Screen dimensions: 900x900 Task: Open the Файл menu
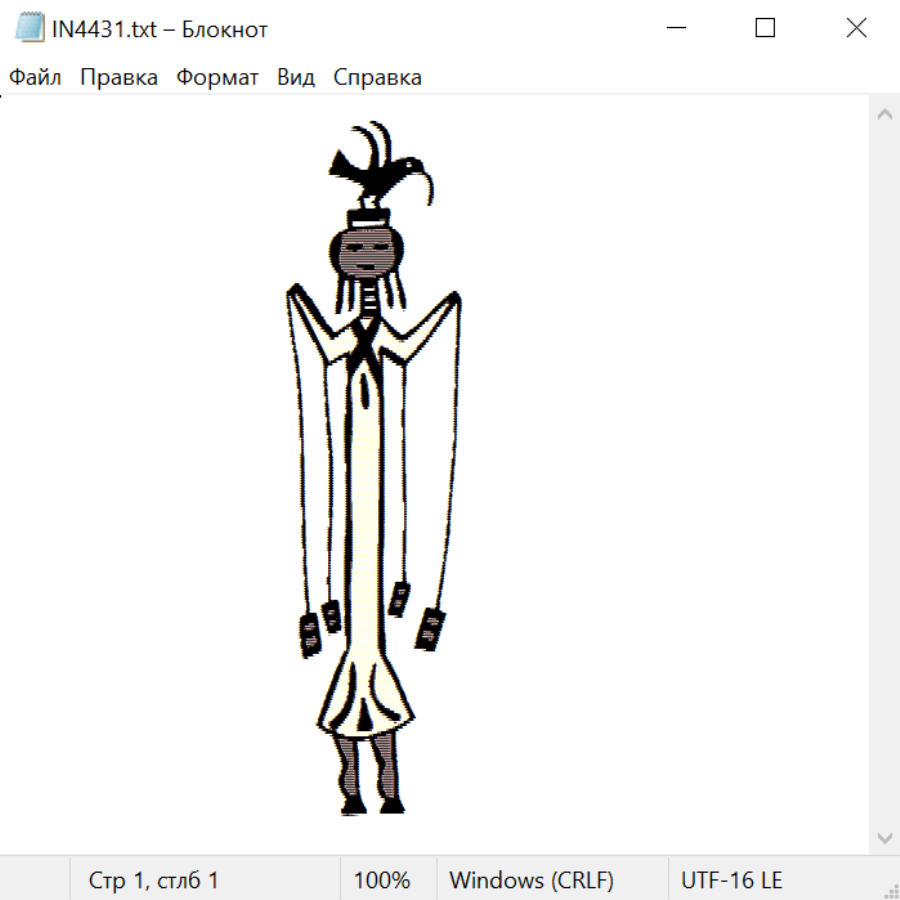tap(35, 78)
